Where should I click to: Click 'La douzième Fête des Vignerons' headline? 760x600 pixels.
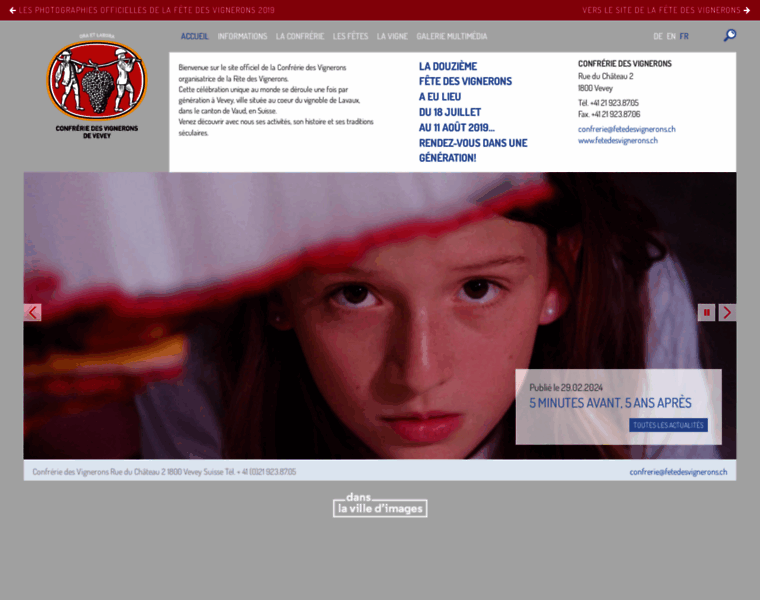click(x=473, y=112)
